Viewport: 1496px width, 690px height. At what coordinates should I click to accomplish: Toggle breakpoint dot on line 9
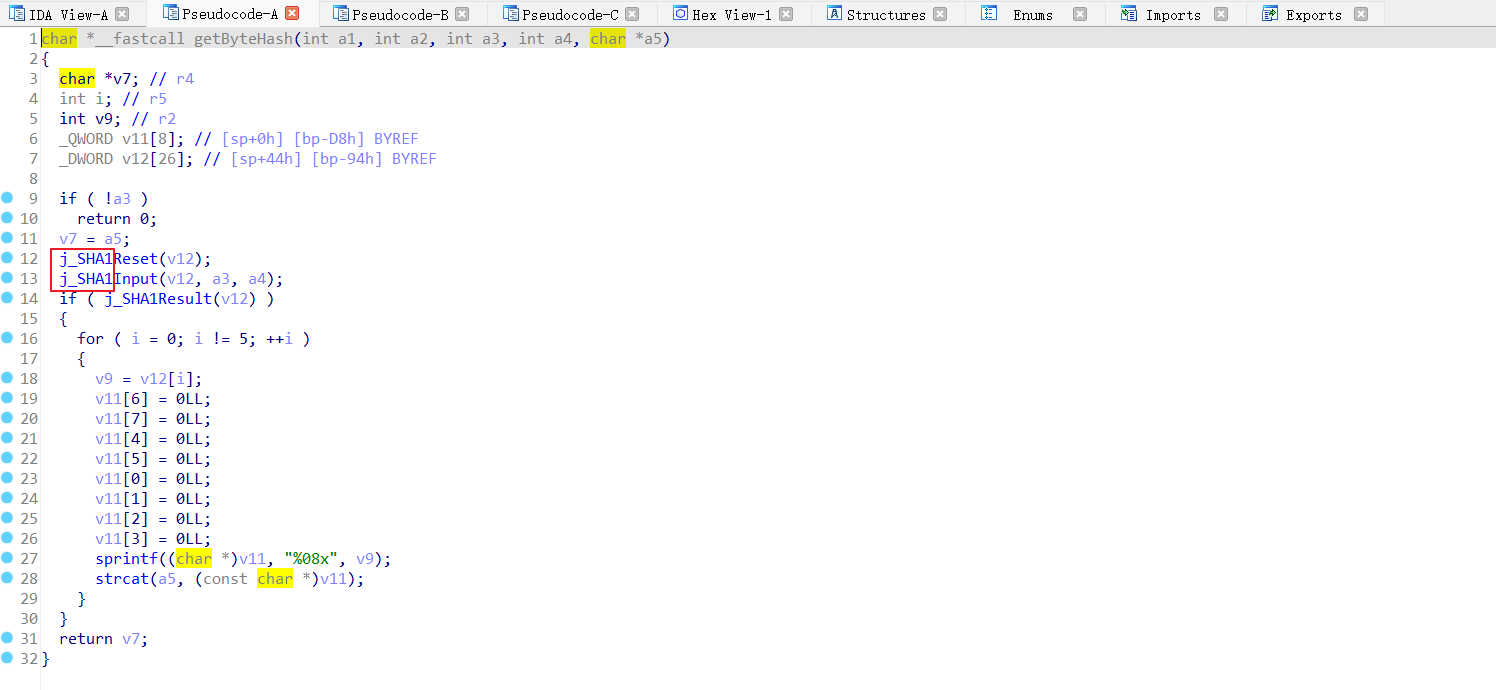pyautogui.click(x=7, y=198)
